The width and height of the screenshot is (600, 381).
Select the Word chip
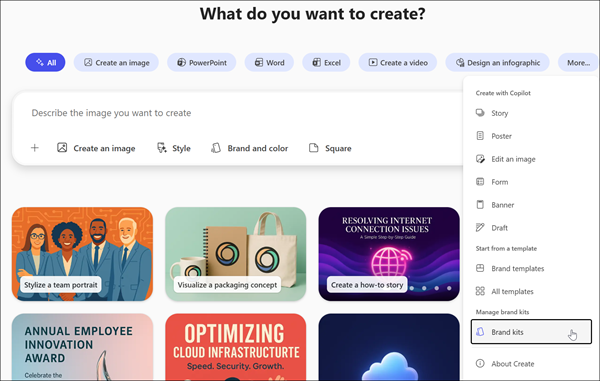pyautogui.click(x=269, y=62)
